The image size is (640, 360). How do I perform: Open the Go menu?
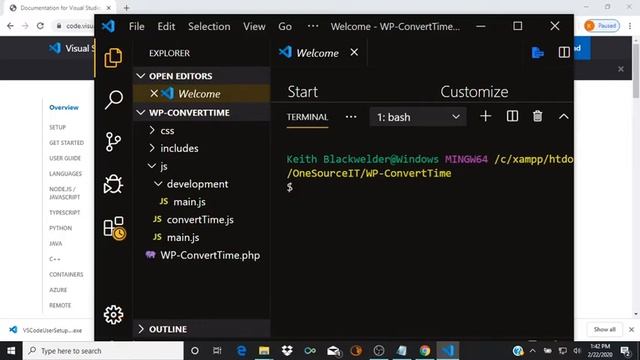pos(285,27)
